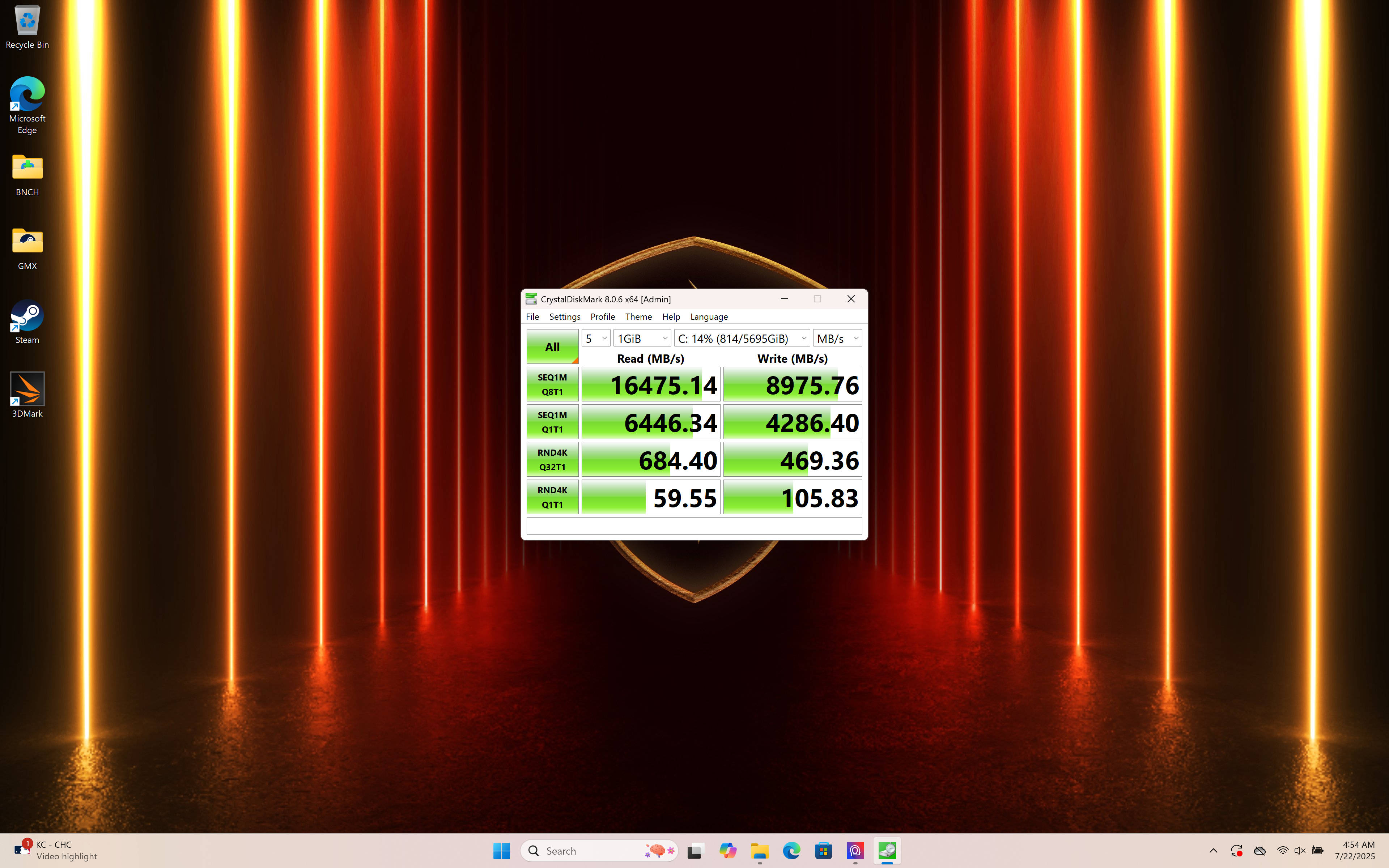Open the Language menu

point(709,317)
